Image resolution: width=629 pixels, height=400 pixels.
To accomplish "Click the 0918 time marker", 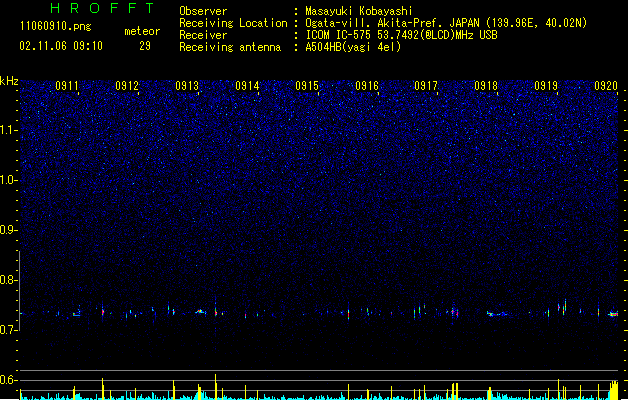I will point(486,86).
